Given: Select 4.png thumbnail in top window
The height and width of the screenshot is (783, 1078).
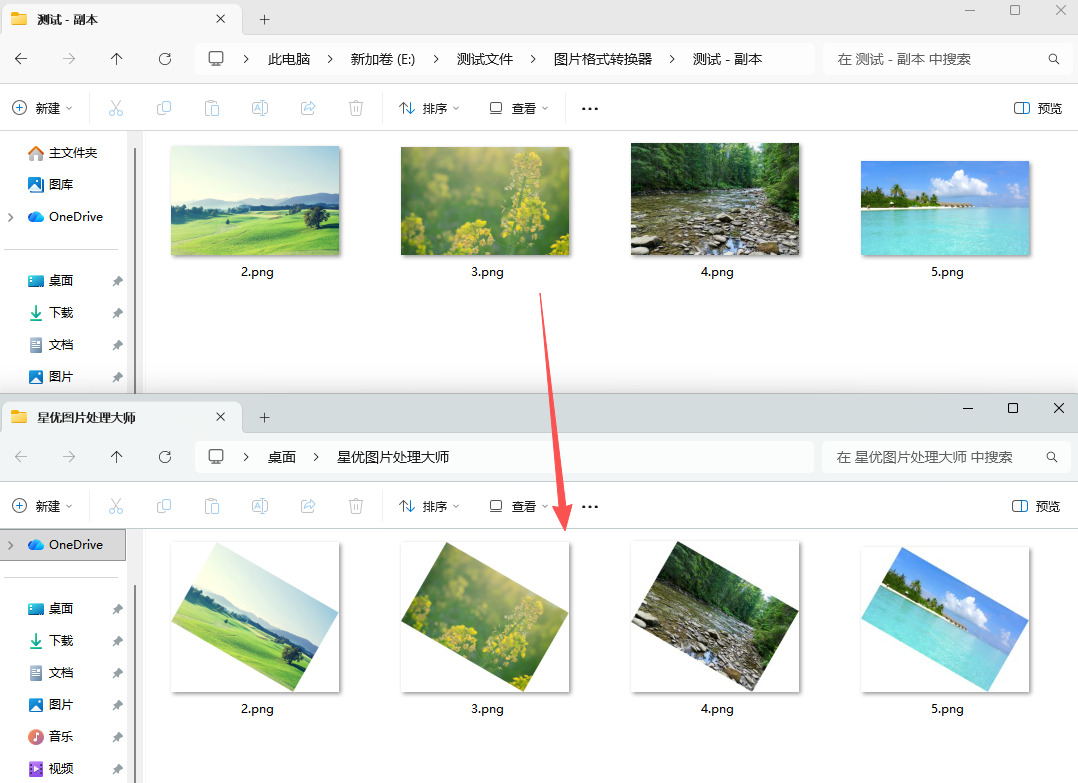Looking at the screenshot, I should tap(715, 199).
